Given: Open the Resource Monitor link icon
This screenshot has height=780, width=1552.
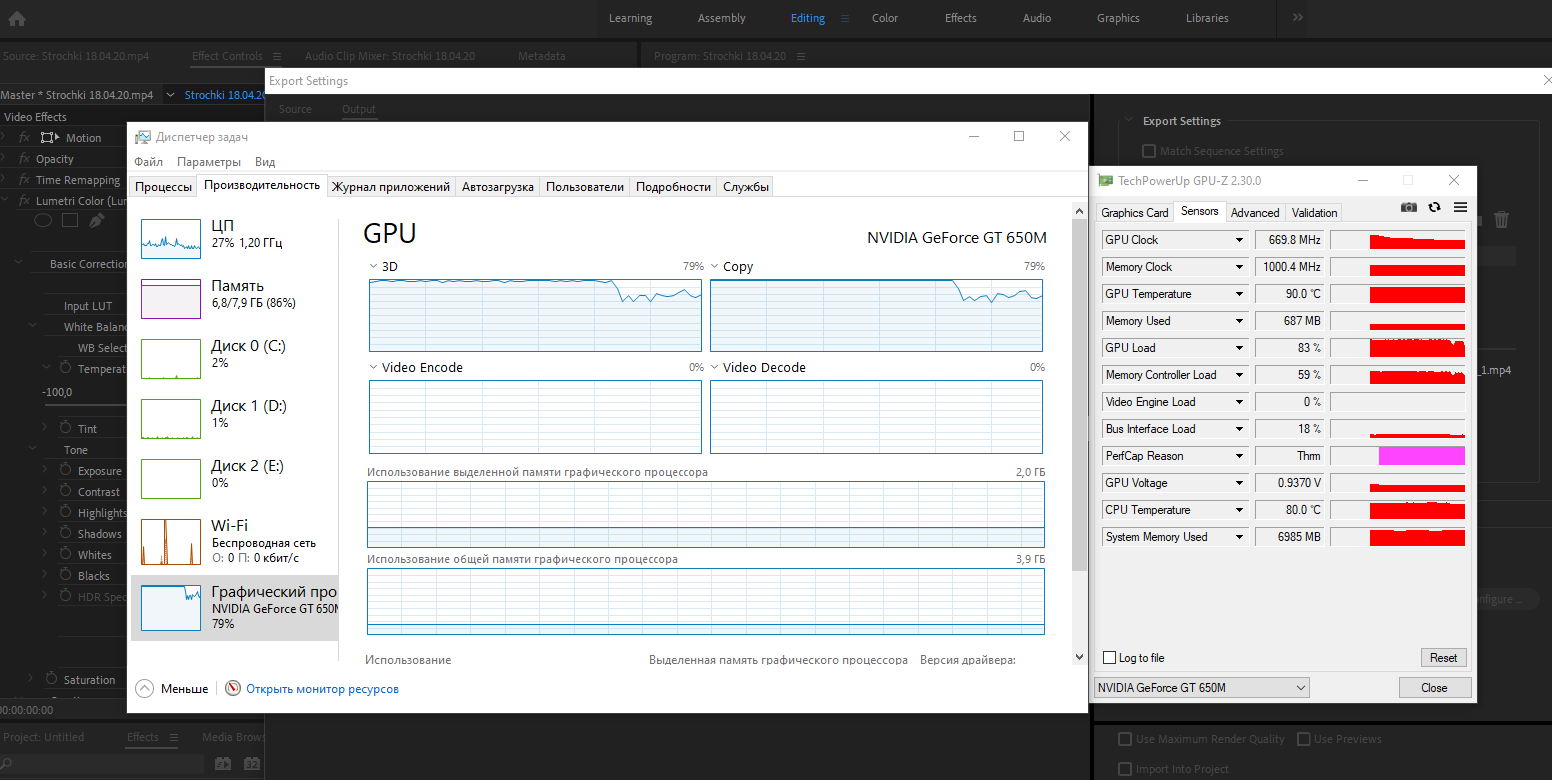Looking at the screenshot, I should [233, 688].
